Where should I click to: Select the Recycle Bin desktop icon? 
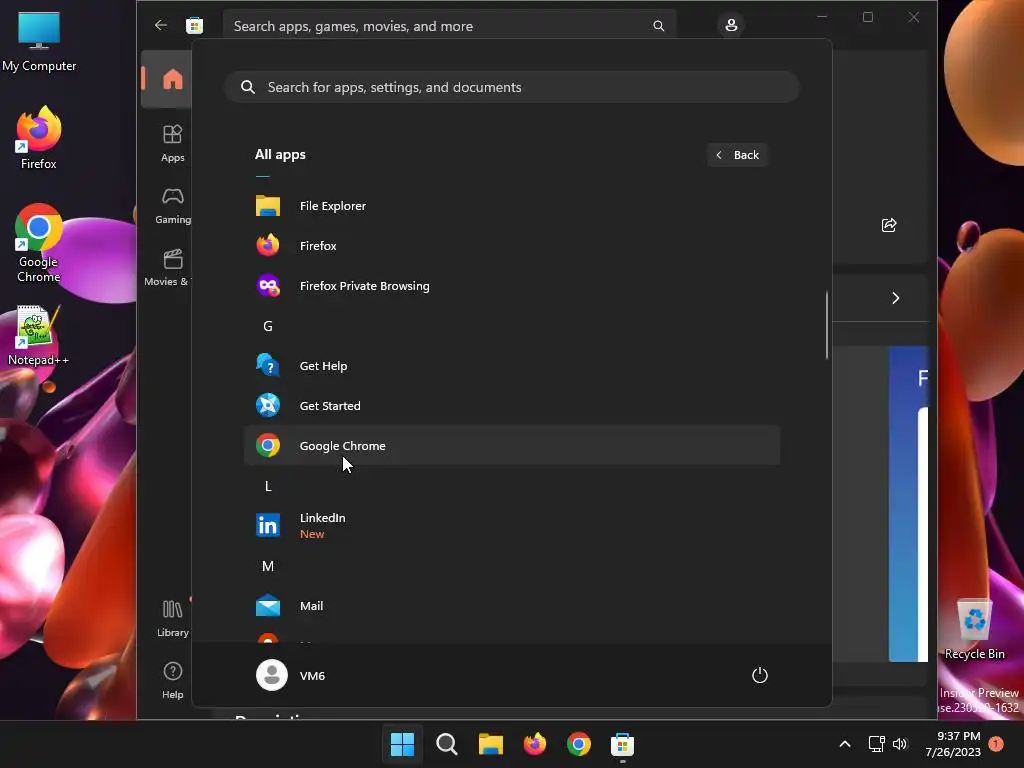[974, 630]
